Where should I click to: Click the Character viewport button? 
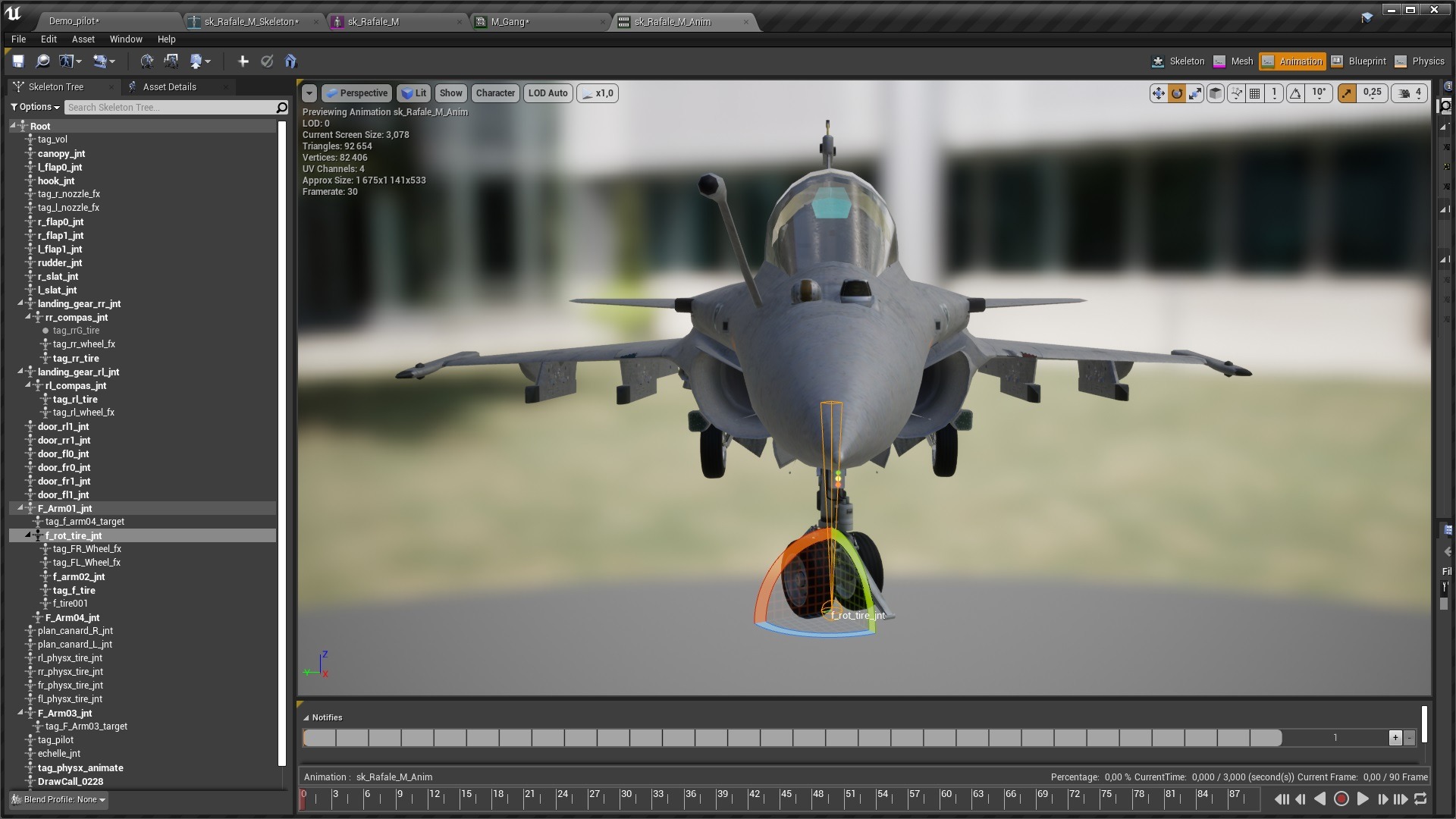click(x=495, y=93)
